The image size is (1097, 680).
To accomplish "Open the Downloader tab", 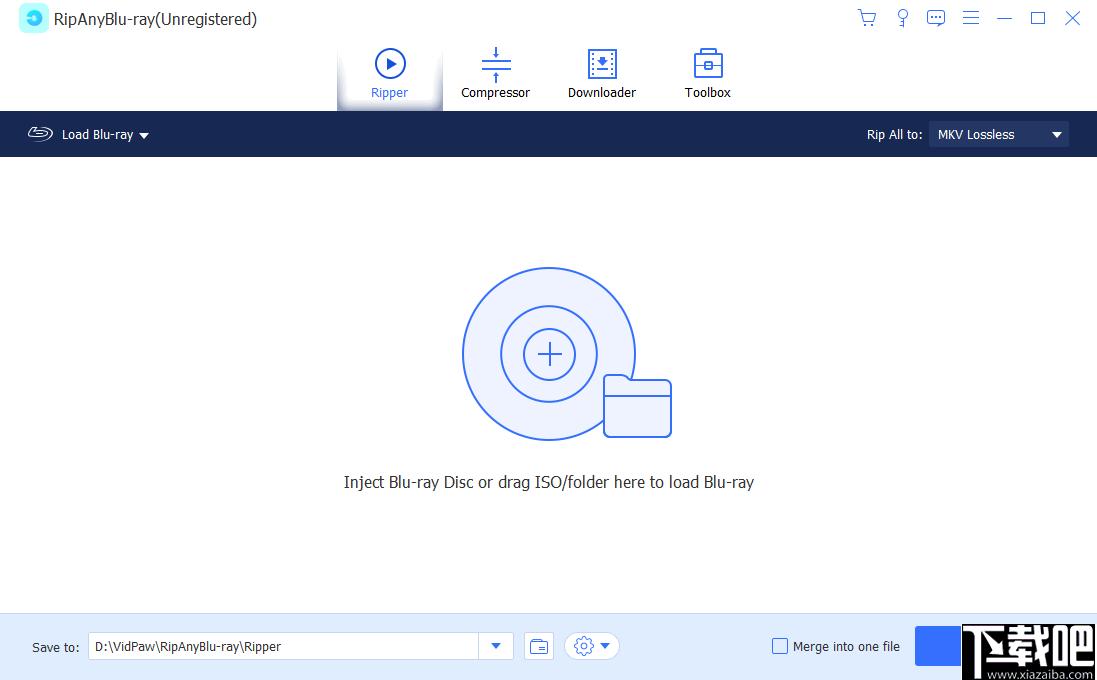I will [602, 74].
